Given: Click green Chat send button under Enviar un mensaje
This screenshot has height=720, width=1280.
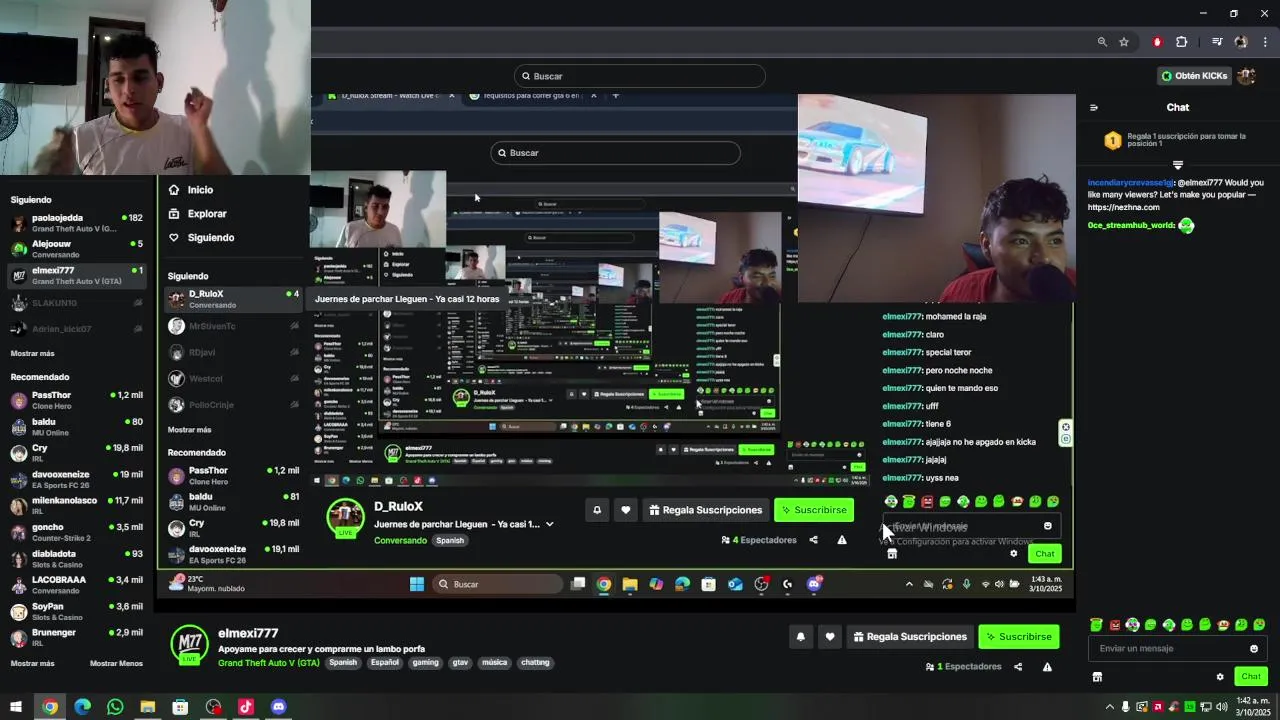Looking at the screenshot, I should pyautogui.click(x=1251, y=677).
